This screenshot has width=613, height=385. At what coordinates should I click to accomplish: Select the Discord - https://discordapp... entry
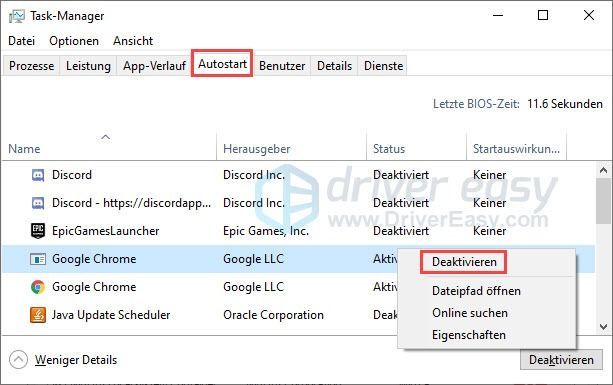tap(131, 203)
